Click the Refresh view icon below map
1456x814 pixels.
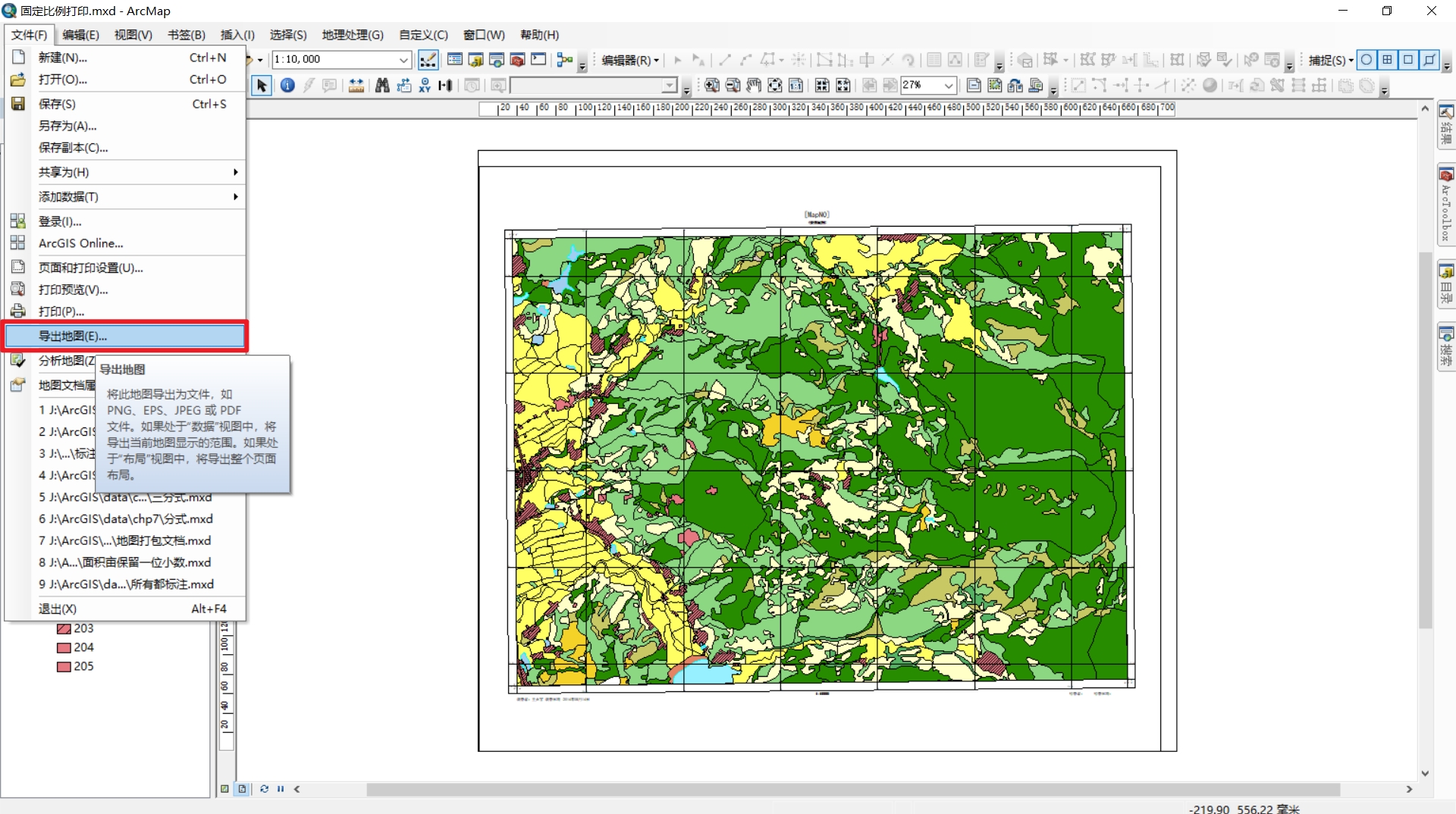point(264,789)
